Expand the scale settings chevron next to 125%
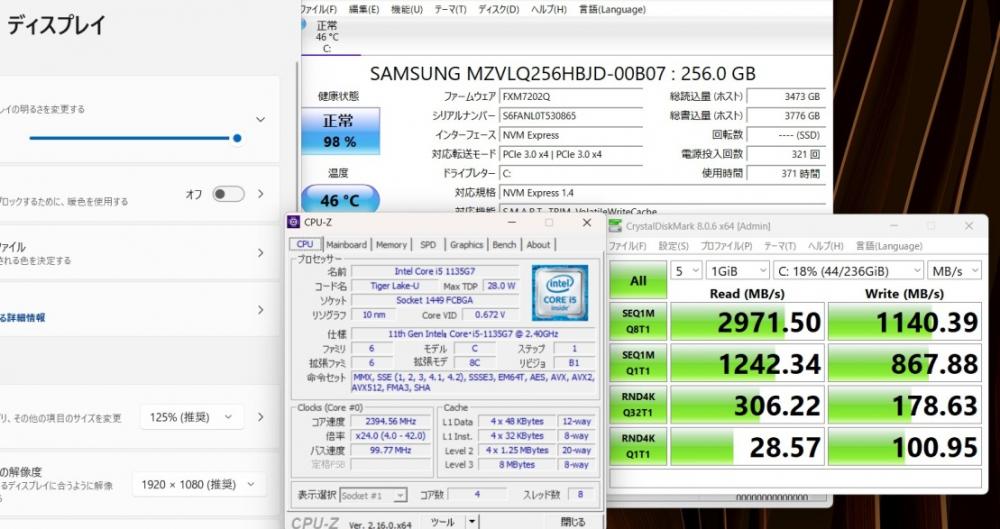This screenshot has height=529, width=1000. pos(260,417)
